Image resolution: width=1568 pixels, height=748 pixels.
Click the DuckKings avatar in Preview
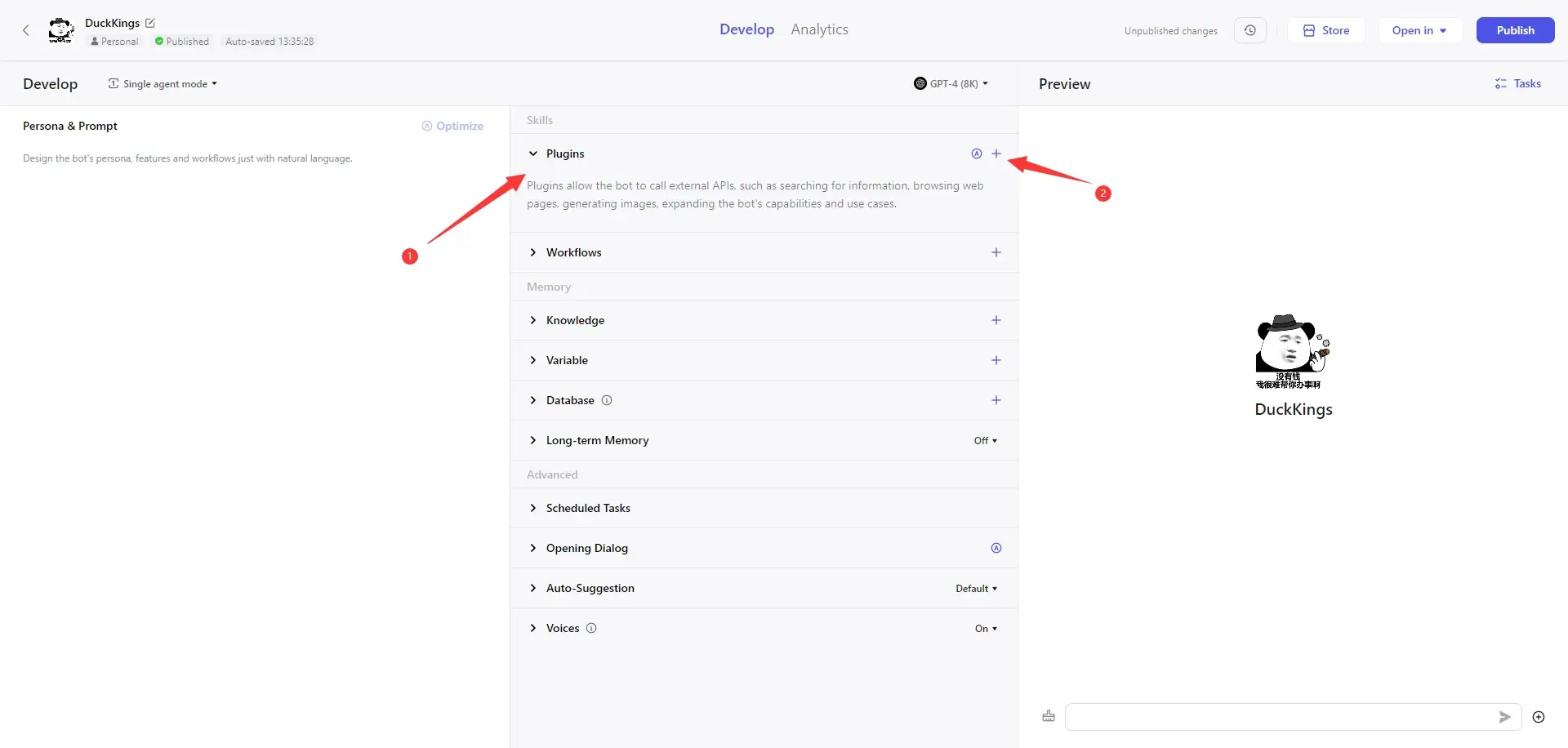[1294, 352]
